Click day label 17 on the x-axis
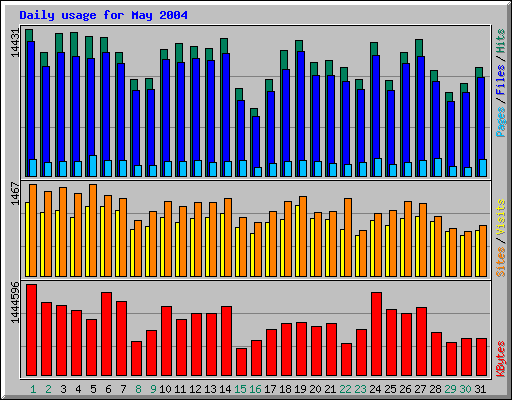 [x=270, y=389]
